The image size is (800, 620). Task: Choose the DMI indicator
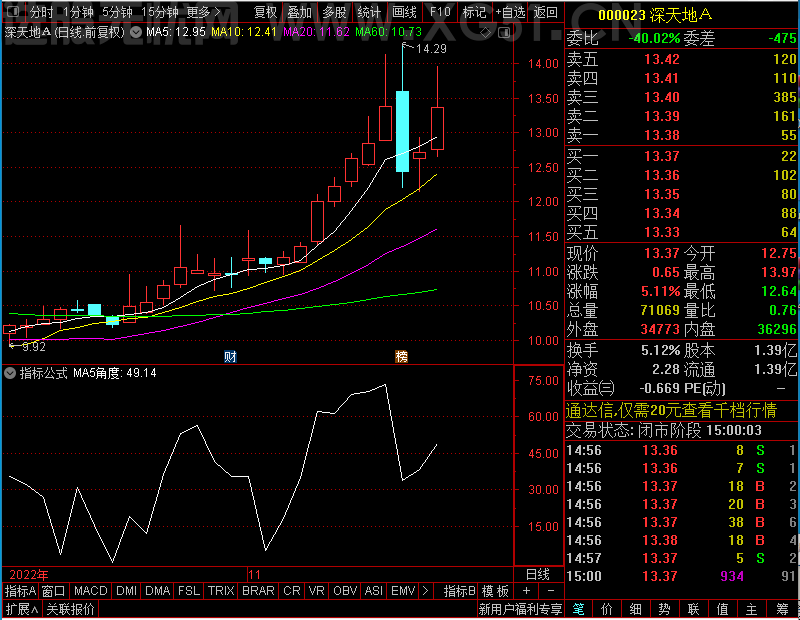pyautogui.click(x=127, y=591)
